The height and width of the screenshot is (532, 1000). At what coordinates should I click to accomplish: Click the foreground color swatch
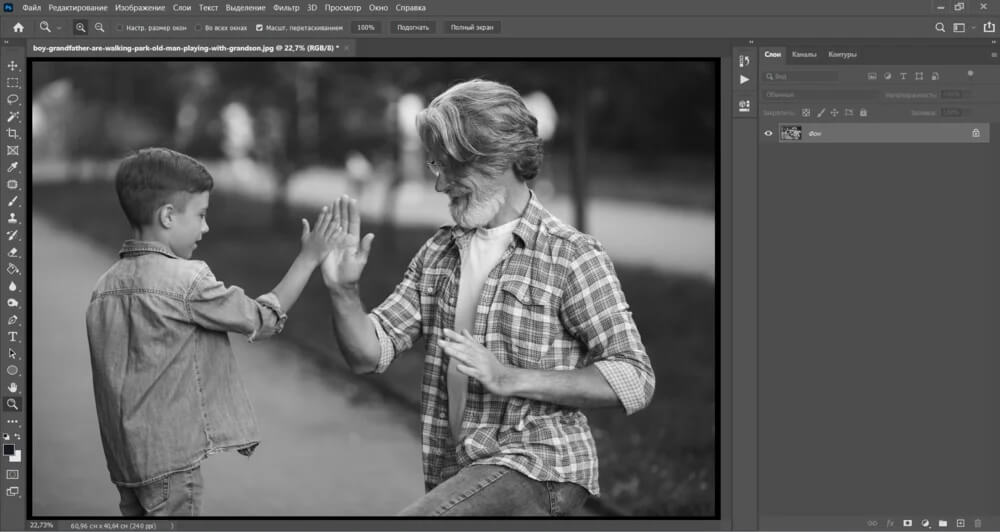9,450
